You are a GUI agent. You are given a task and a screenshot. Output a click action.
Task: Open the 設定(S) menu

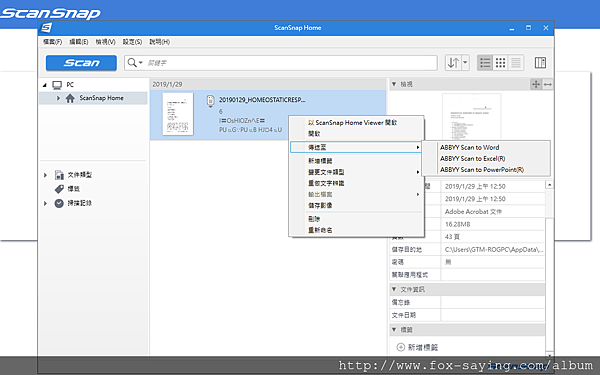tap(132, 42)
